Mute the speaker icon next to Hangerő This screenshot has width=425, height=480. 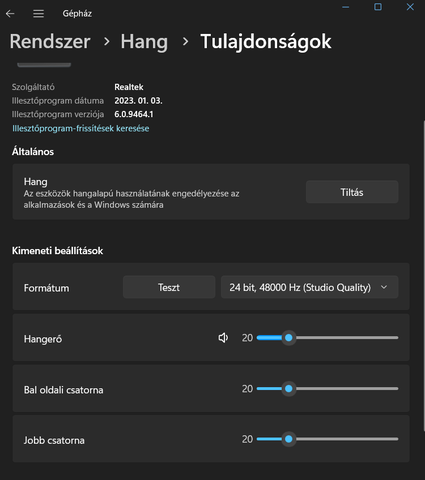(x=223, y=338)
